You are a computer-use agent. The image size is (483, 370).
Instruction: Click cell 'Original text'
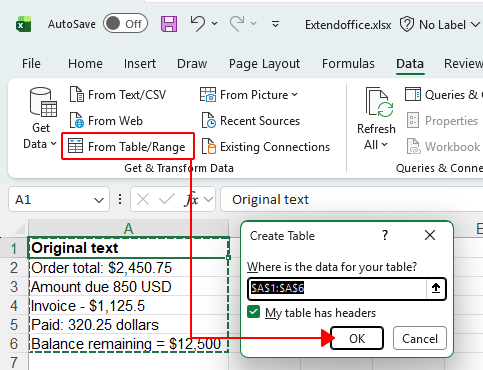pos(129,248)
